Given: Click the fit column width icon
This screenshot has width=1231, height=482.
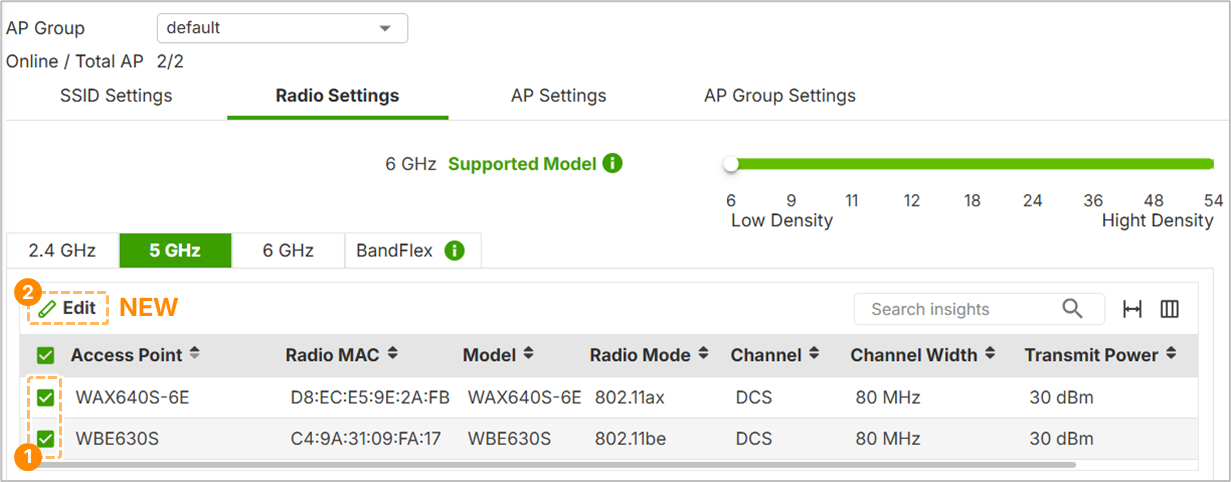Looking at the screenshot, I should (x=1132, y=310).
